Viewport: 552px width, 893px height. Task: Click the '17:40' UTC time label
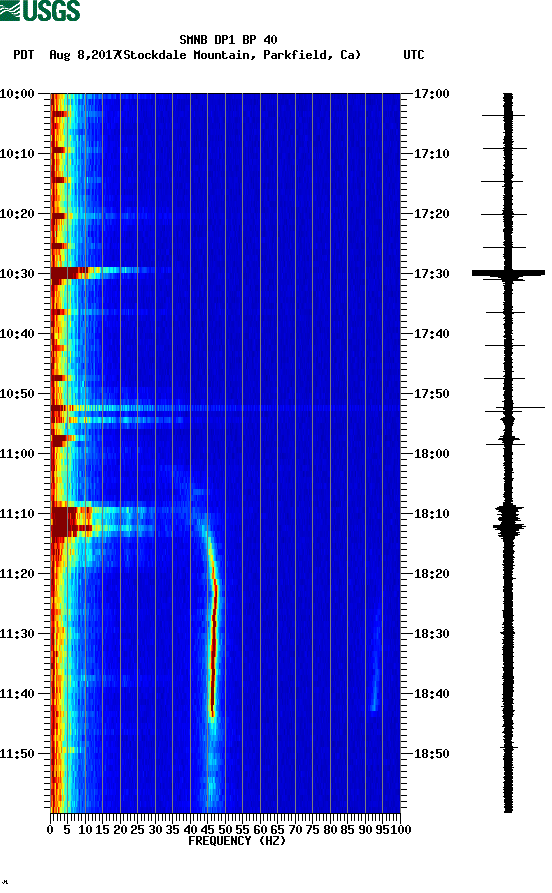coord(431,334)
